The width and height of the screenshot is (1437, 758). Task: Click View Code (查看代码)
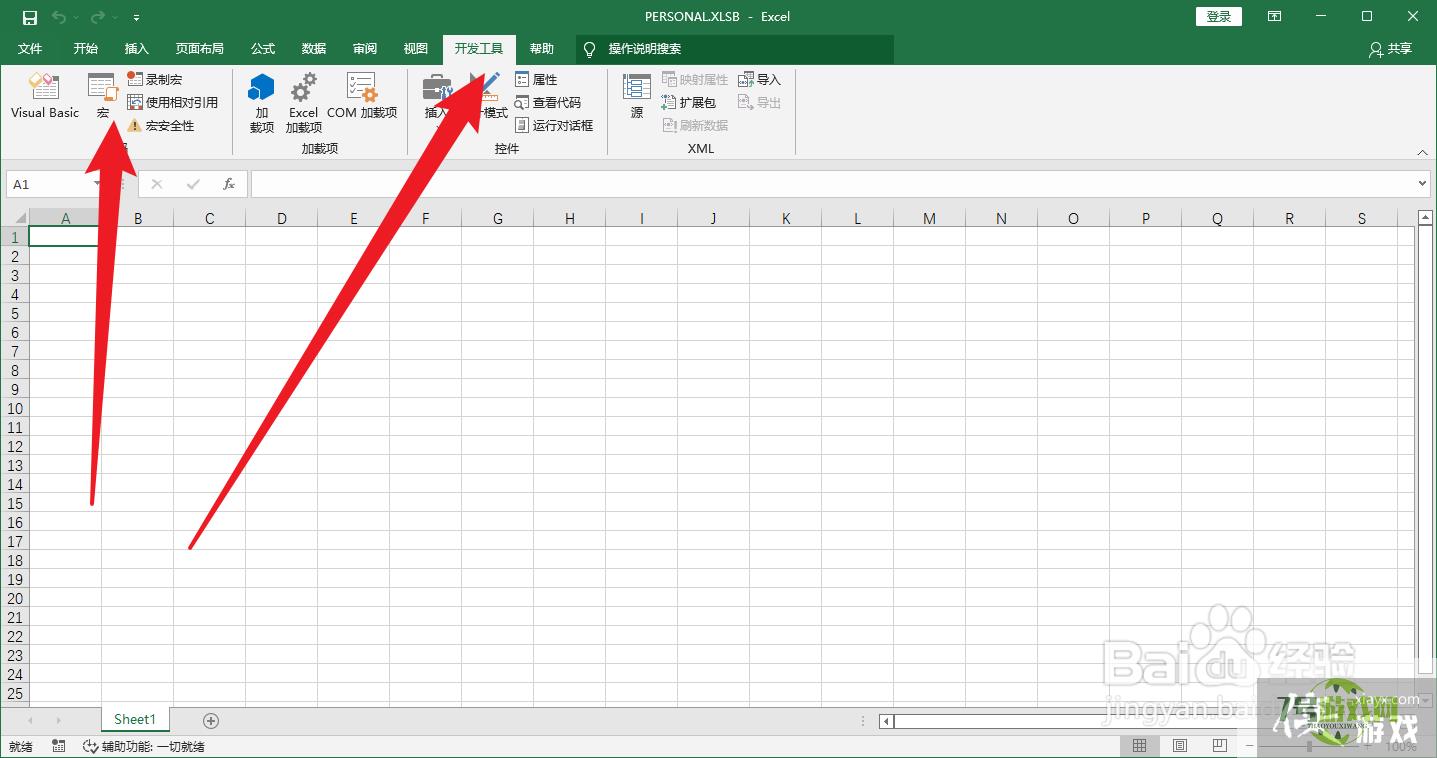coord(548,102)
